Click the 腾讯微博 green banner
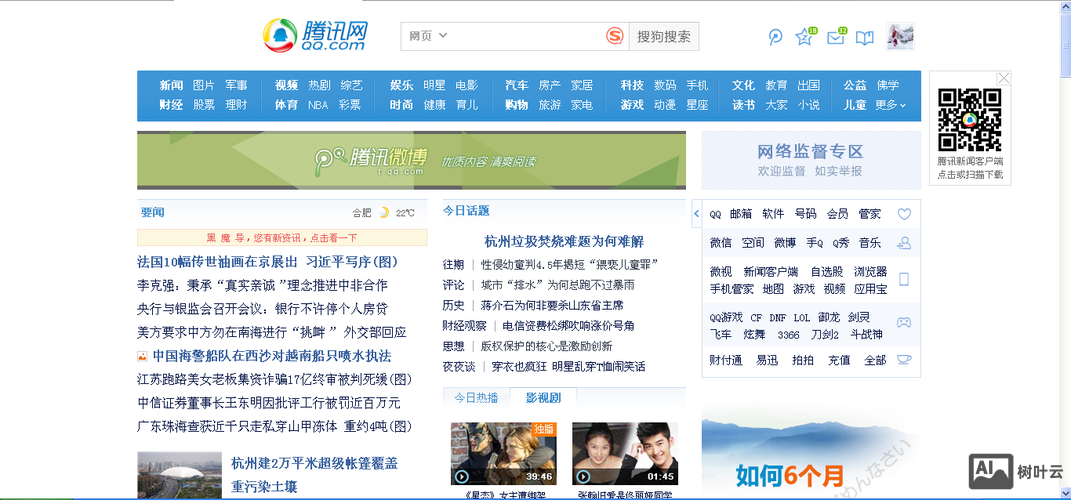Viewport: 1071px width, 500px height. (x=411, y=160)
